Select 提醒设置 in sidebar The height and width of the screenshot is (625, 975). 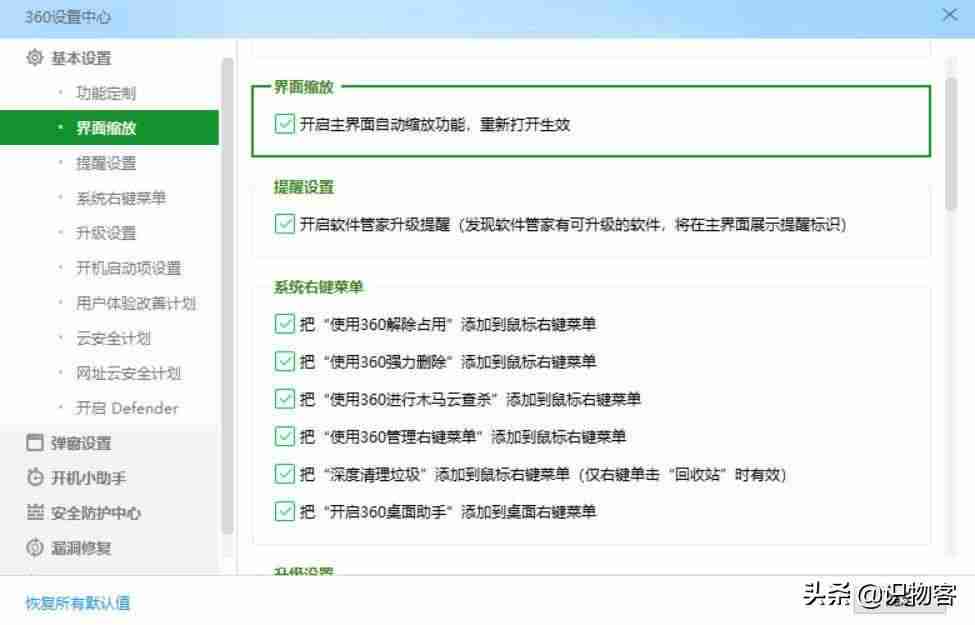pos(106,163)
